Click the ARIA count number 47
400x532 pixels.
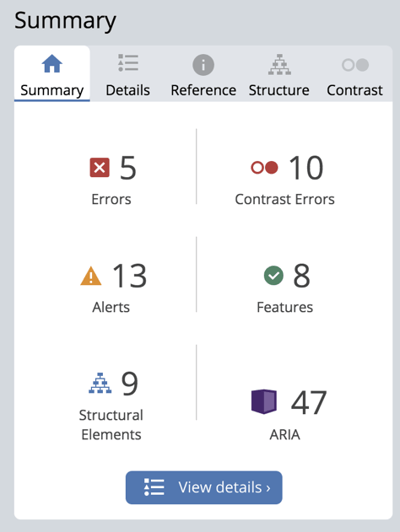[309, 402]
